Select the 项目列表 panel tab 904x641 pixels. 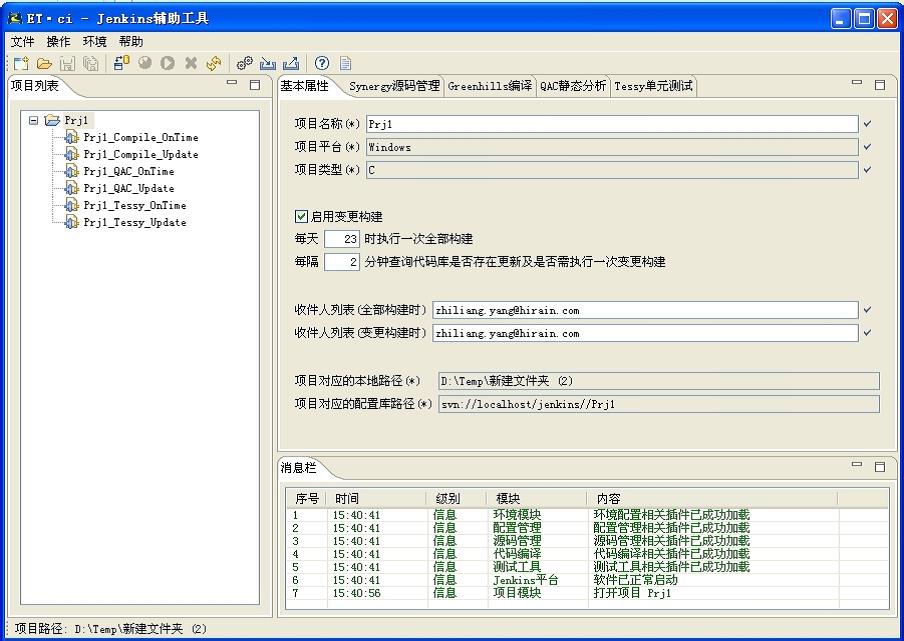pyautogui.click(x=35, y=86)
